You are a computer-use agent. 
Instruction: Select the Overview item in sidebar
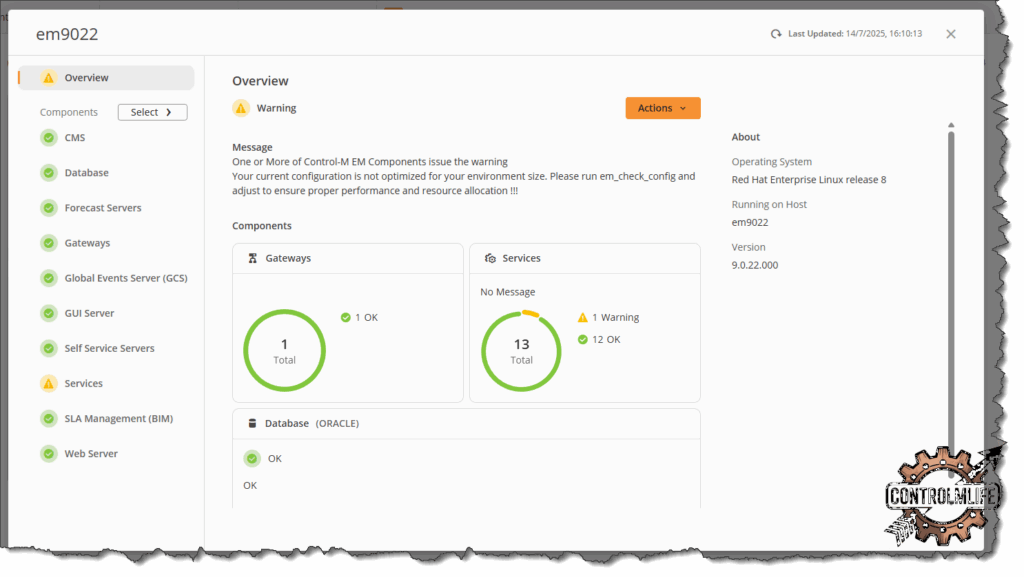[86, 78]
